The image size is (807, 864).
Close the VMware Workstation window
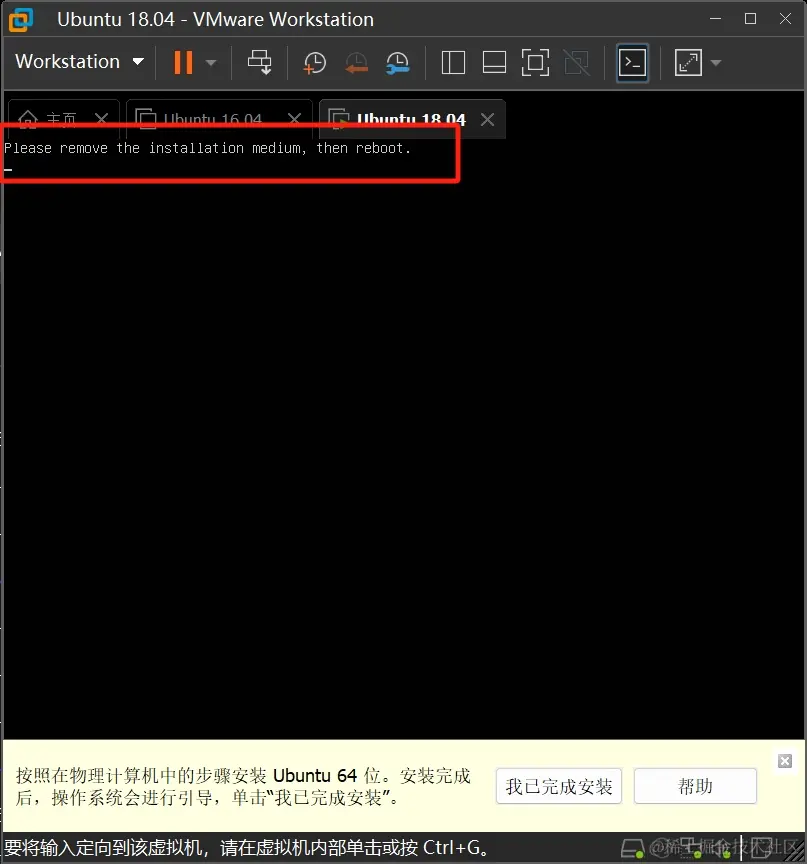pos(786,19)
